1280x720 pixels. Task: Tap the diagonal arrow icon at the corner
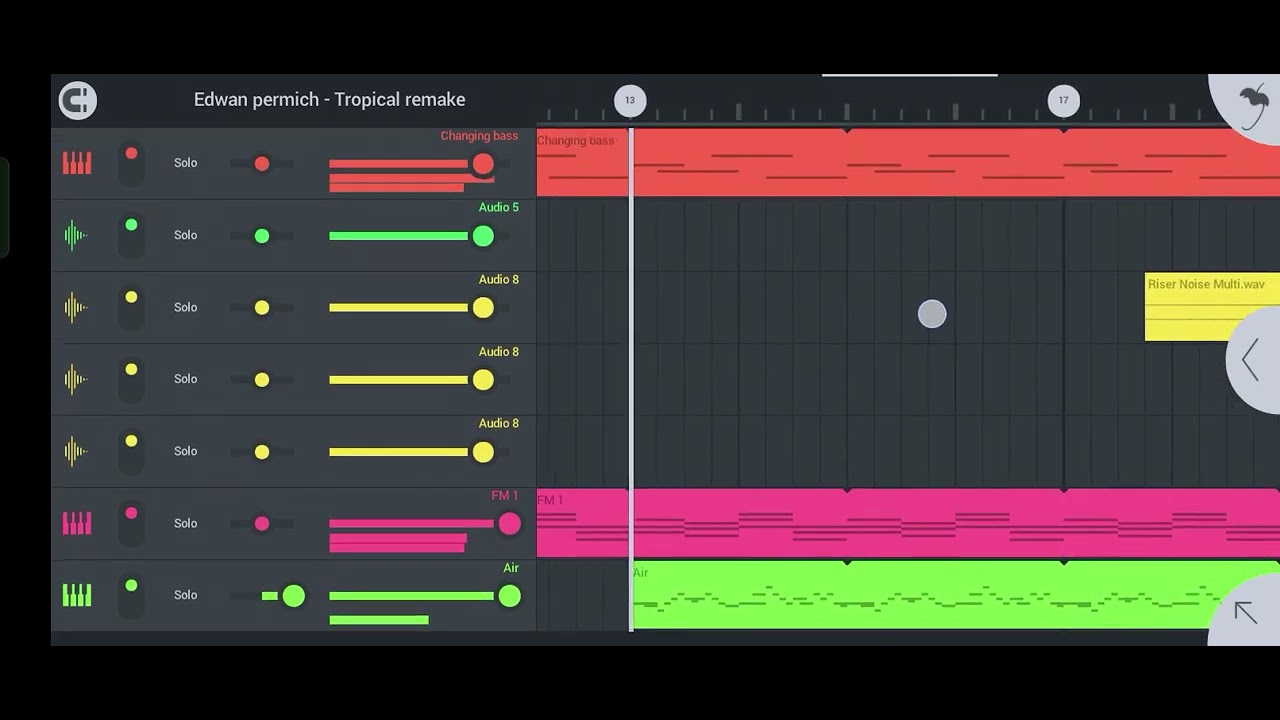(1246, 612)
